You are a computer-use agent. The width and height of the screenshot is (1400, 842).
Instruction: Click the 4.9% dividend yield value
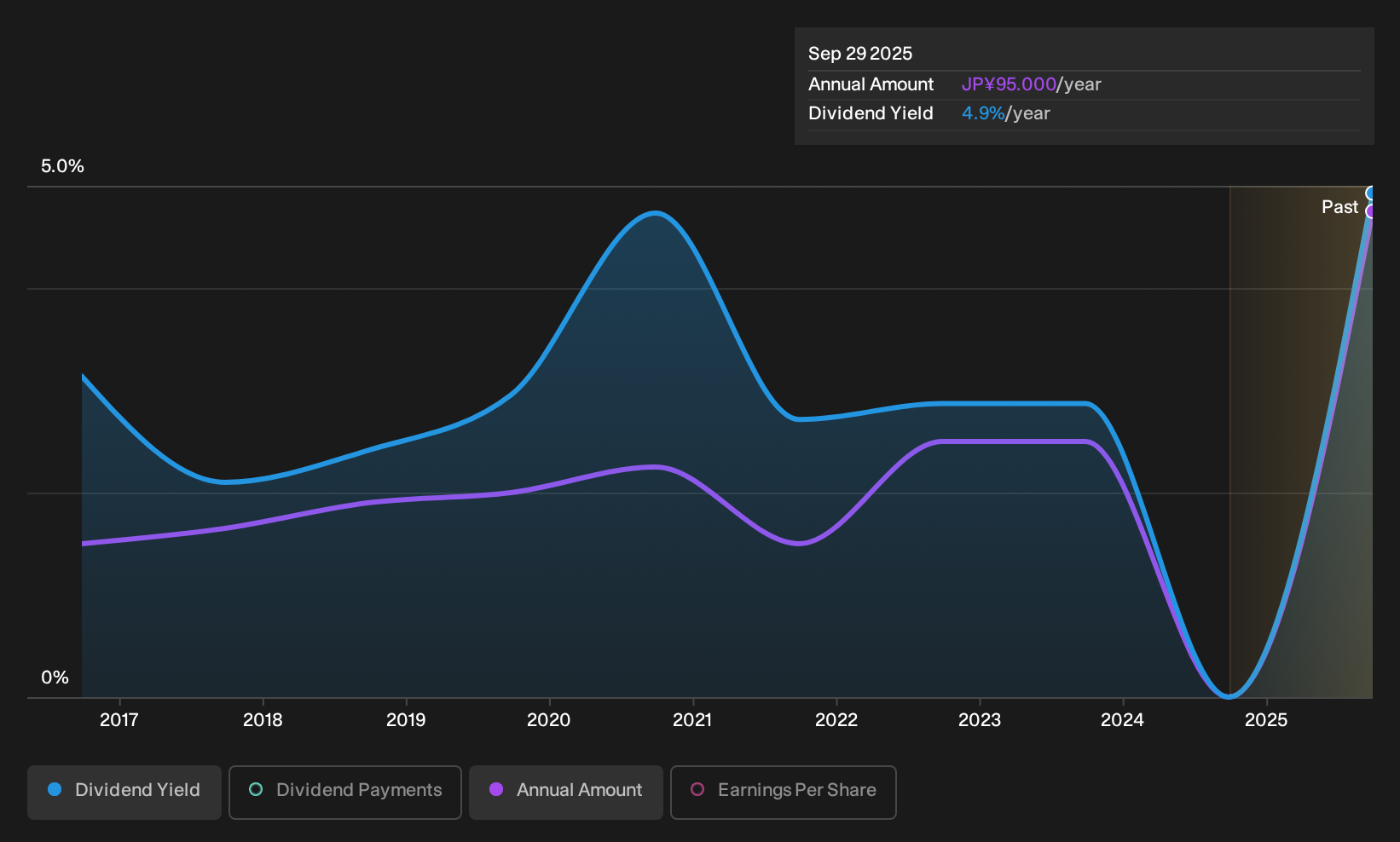(983, 113)
